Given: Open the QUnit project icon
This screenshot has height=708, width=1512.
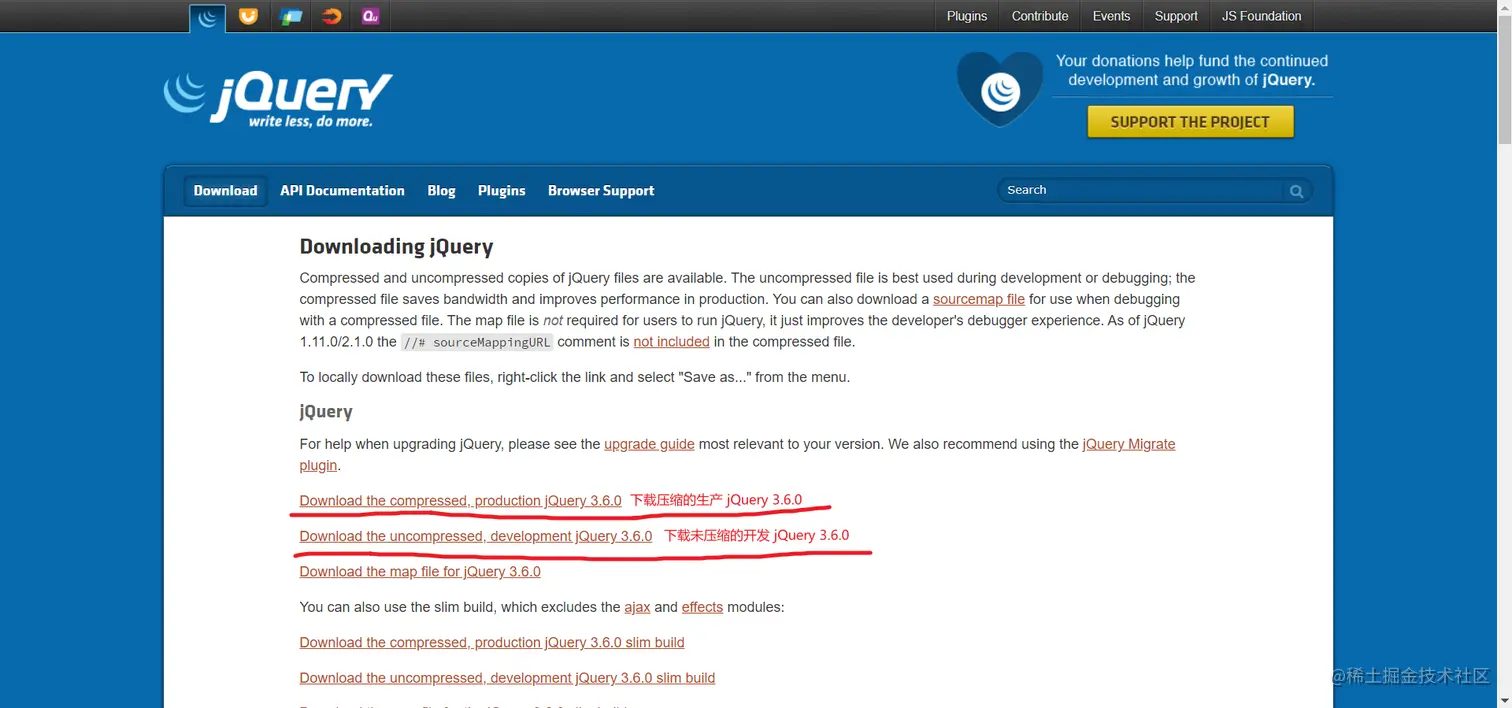Looking at the screenshot, I should (371, 16).
